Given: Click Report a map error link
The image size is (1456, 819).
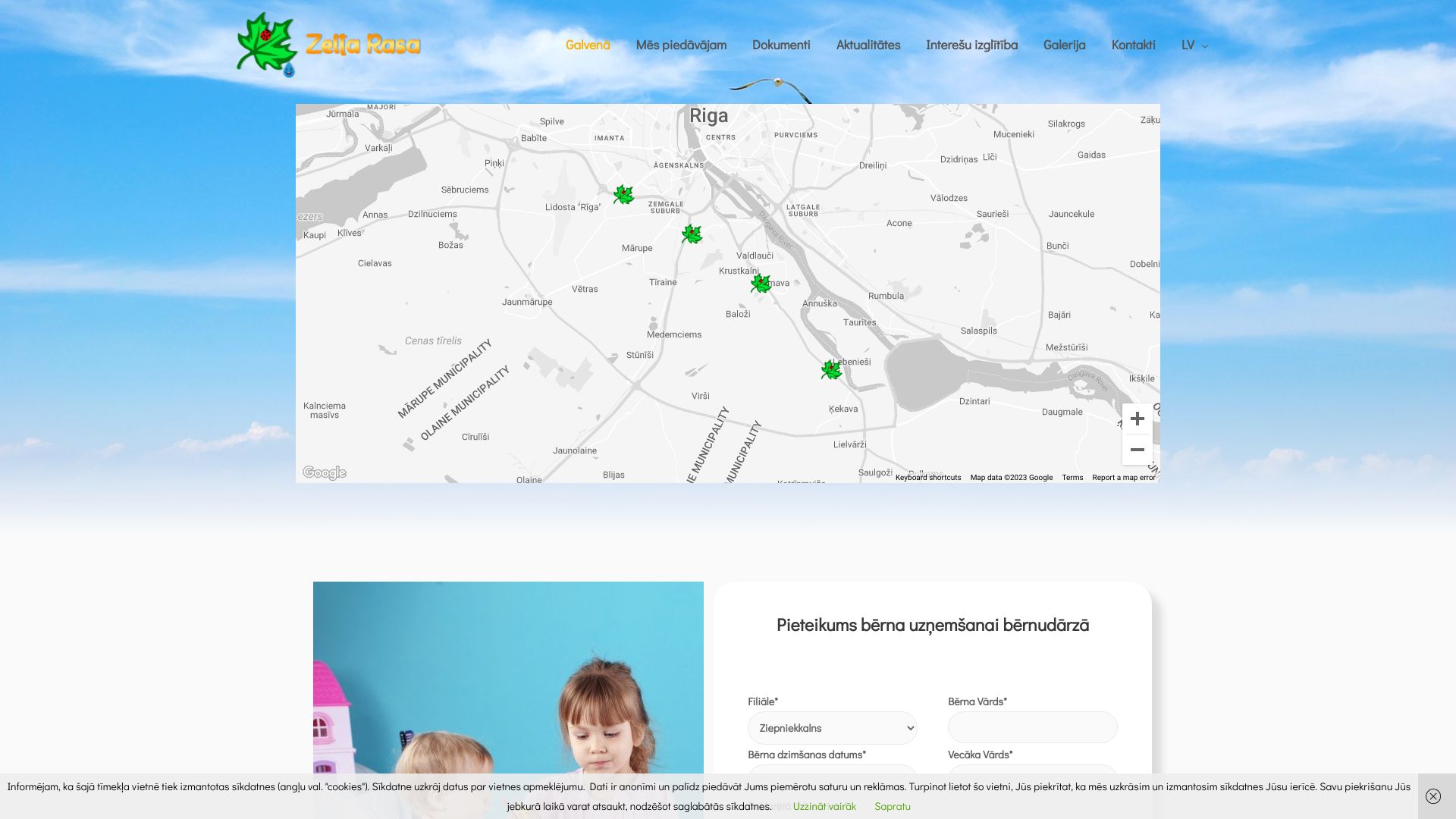Looking at the screenshot, I should 1123,478.
